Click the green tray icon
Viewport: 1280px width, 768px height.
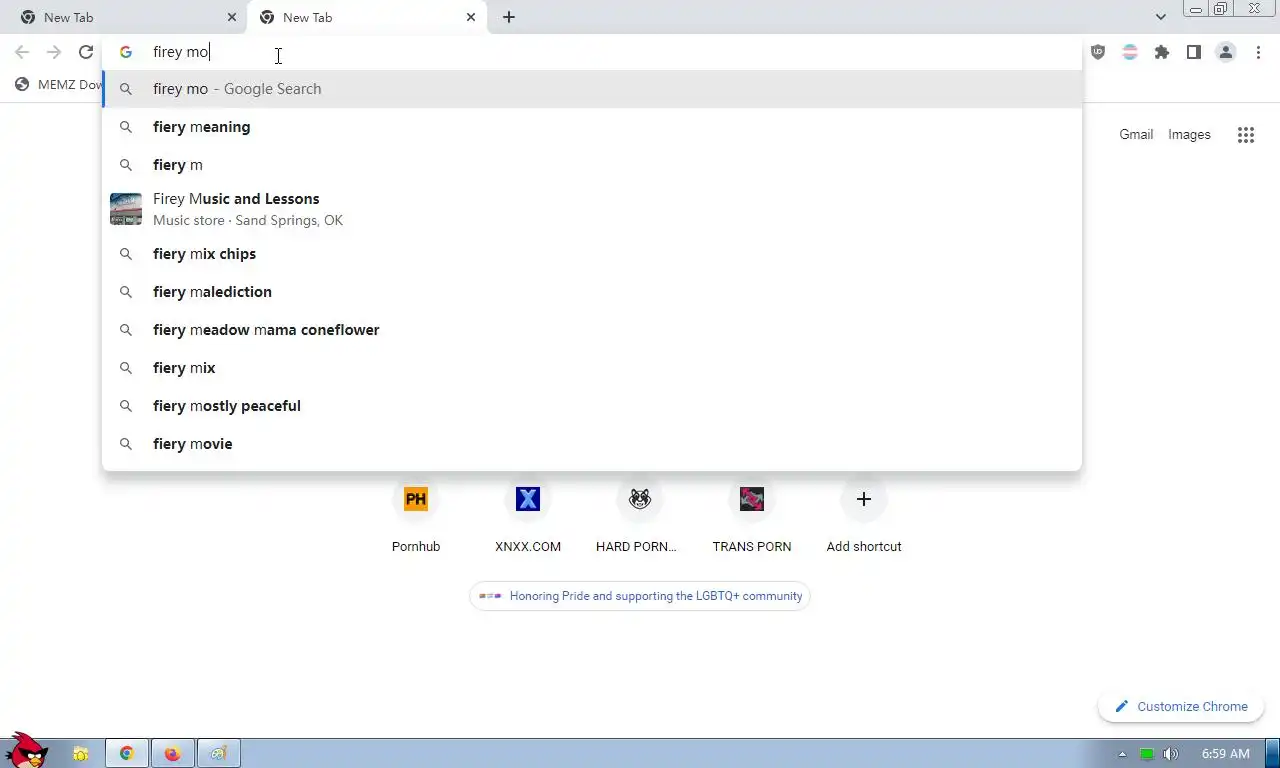(1147, 754)
